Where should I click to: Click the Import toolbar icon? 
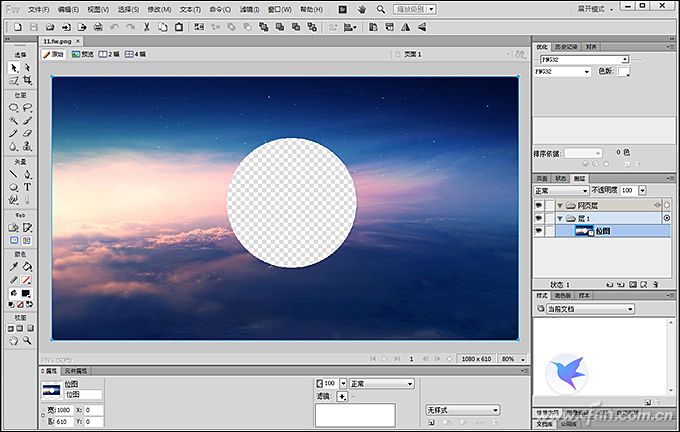[x=66, y=27]
